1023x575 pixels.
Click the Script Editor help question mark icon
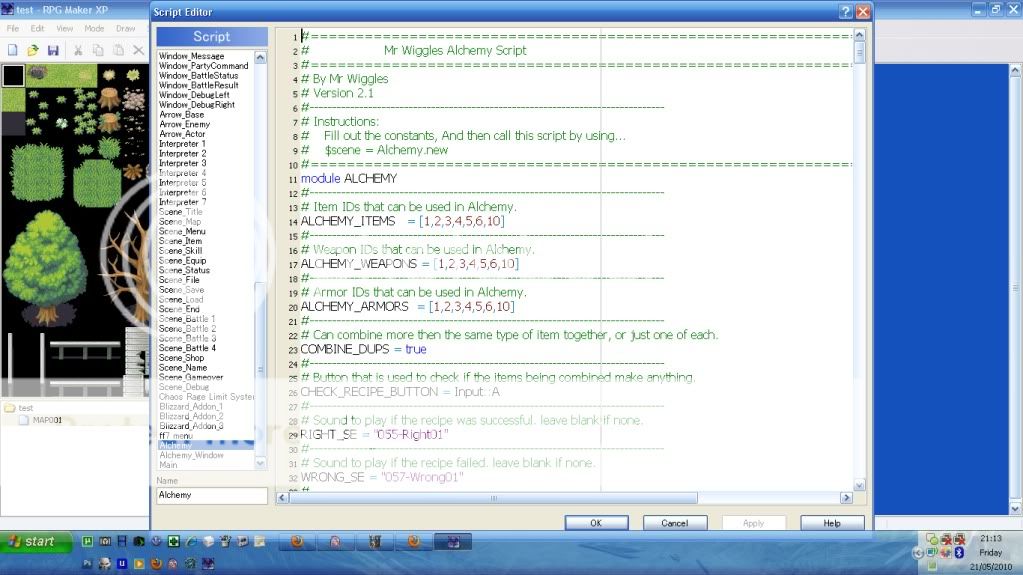point(846,11)
